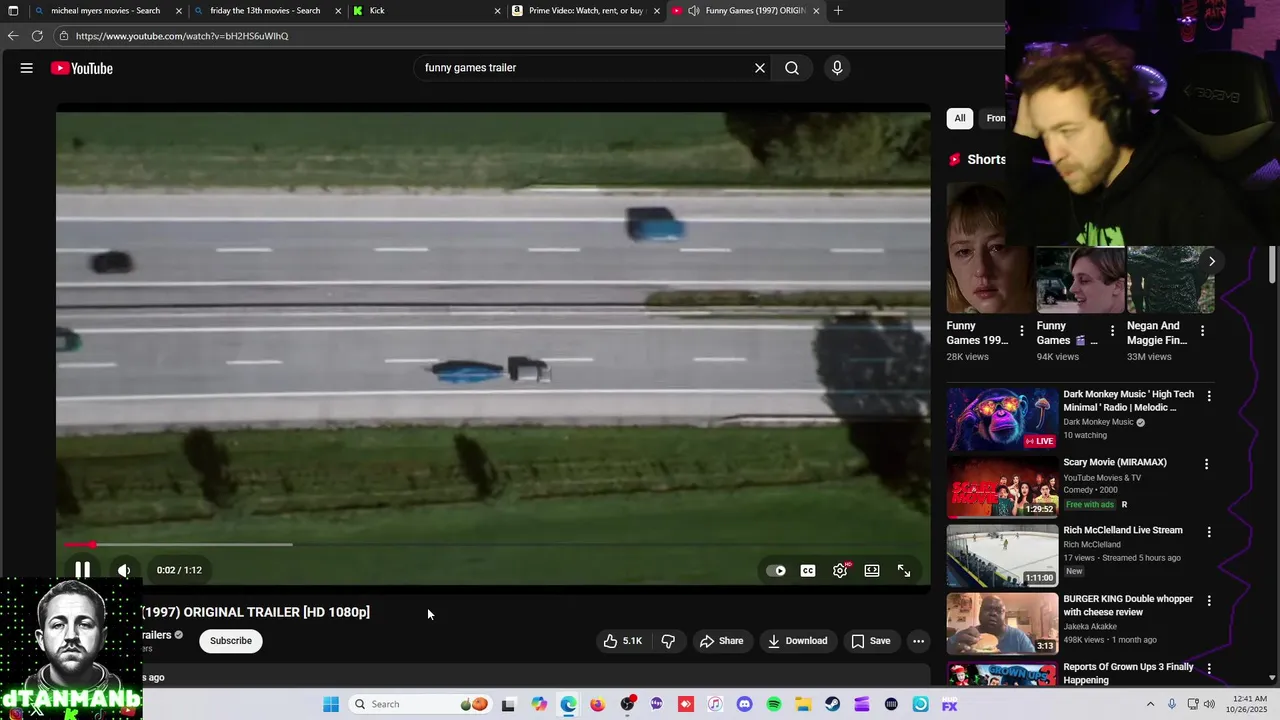This screenshot has height=720, width=1280.
Task: Go back in browser history
Action: coord(13,35)
